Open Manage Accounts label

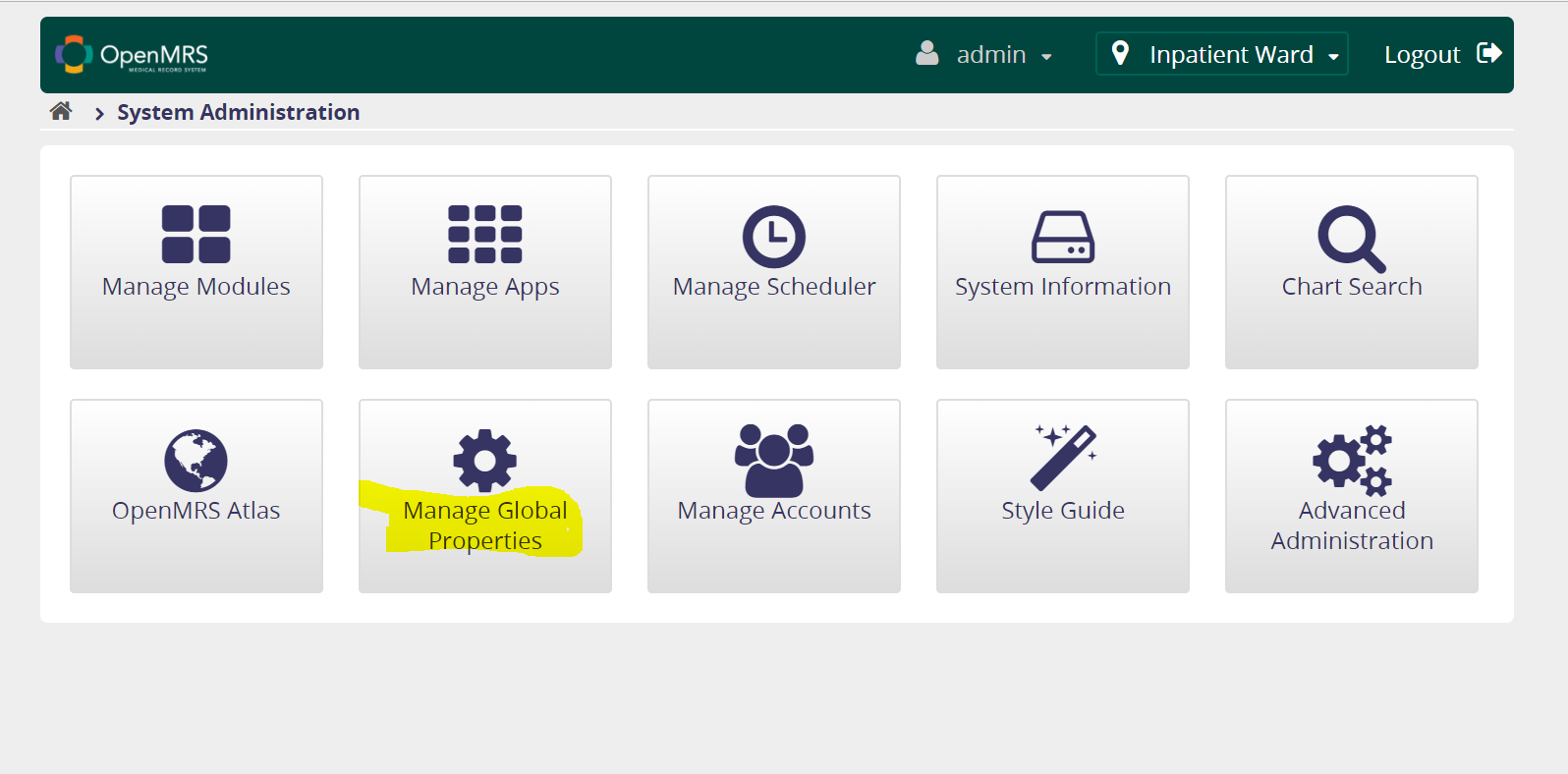[x=774, y=511]
